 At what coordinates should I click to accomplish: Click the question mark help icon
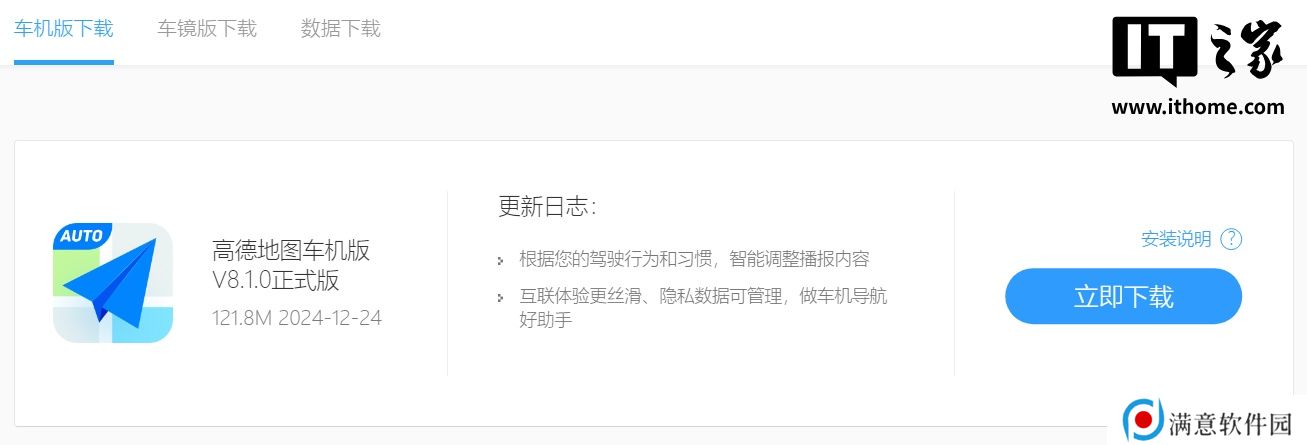pyautogui.click(x=1232, y=239)
